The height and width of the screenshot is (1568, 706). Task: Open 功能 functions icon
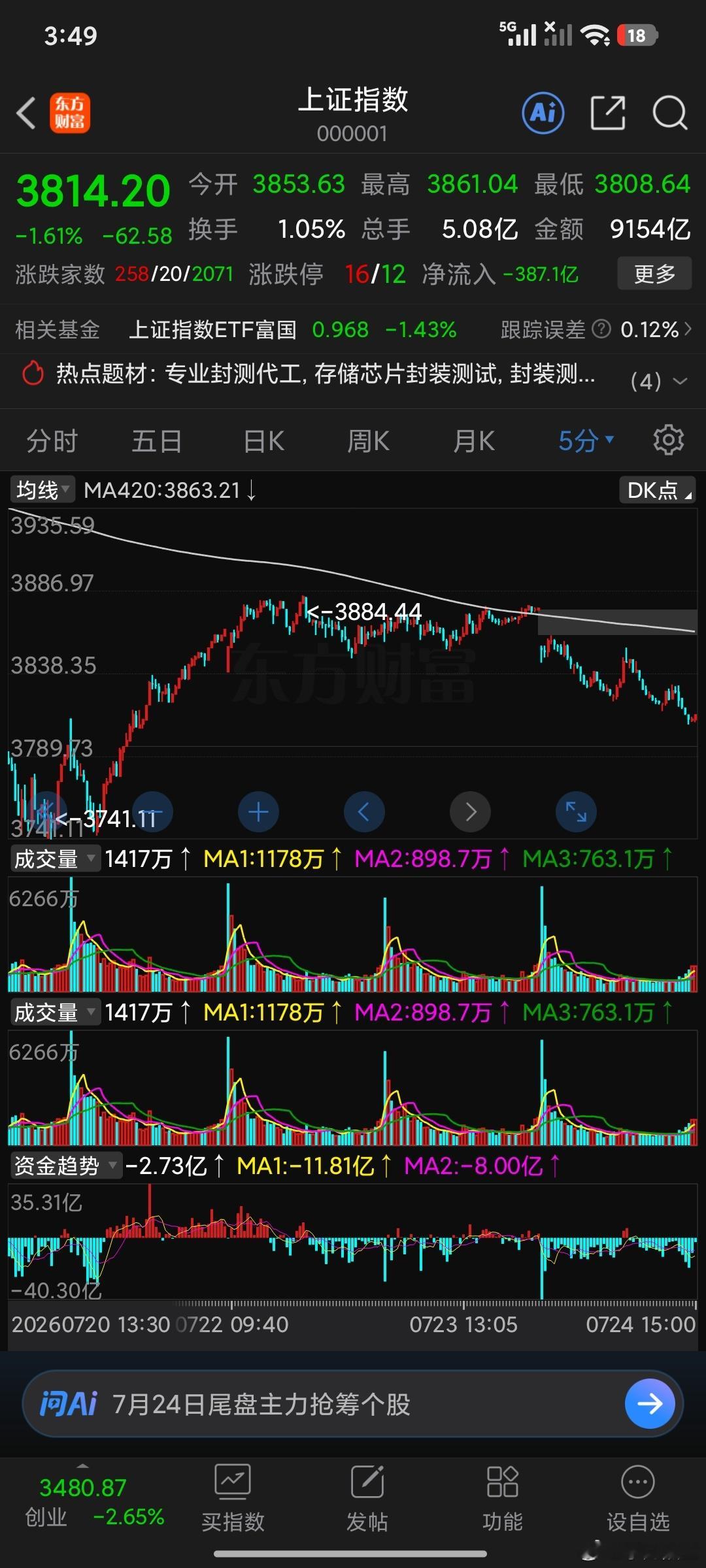coord(502,1498)
